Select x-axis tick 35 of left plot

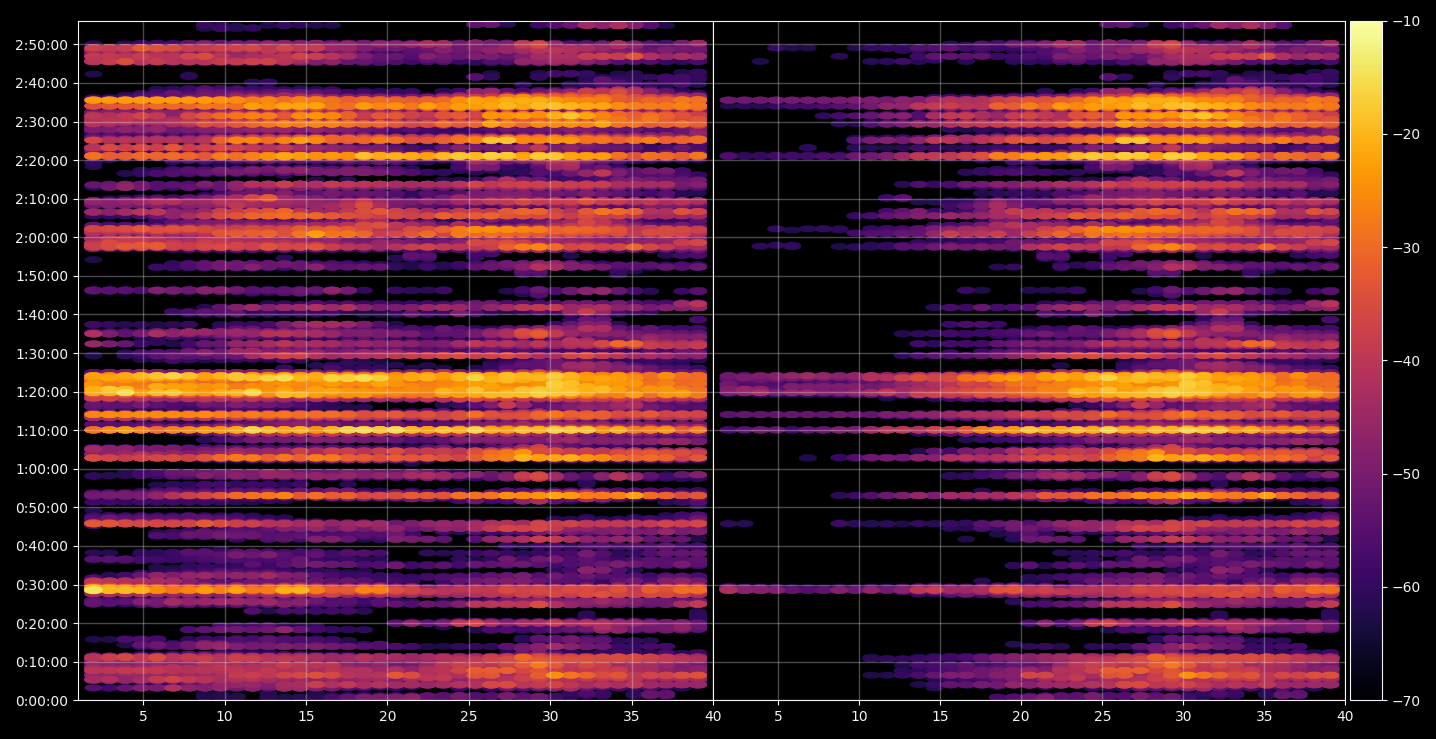pyautogui.click(x=631, y=716)
